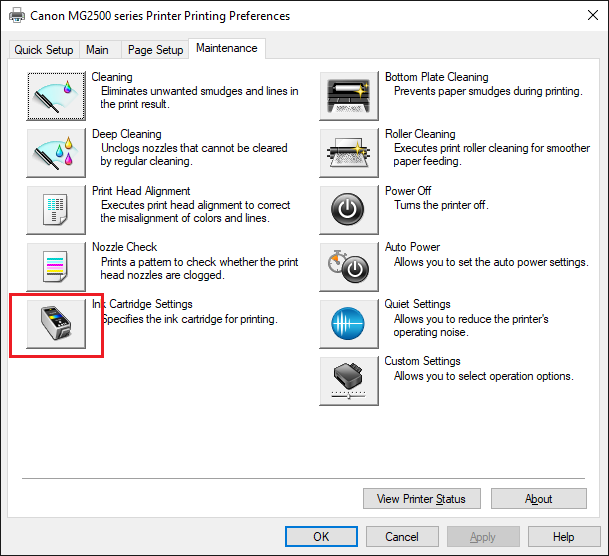Viewport: 609px width, 556px height.
Task: Switch to the Main tab
Action: (98, 50)
